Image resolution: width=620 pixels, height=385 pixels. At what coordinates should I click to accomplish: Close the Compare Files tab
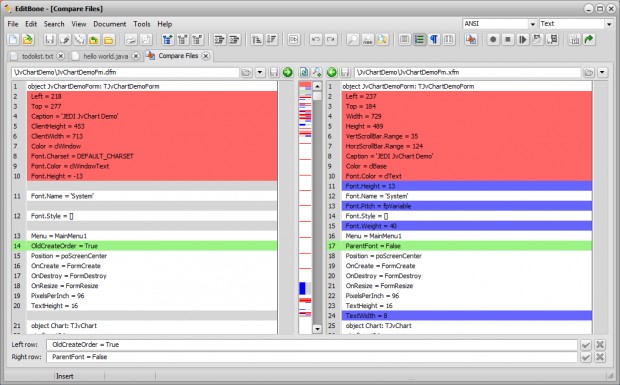click(206, 56)
